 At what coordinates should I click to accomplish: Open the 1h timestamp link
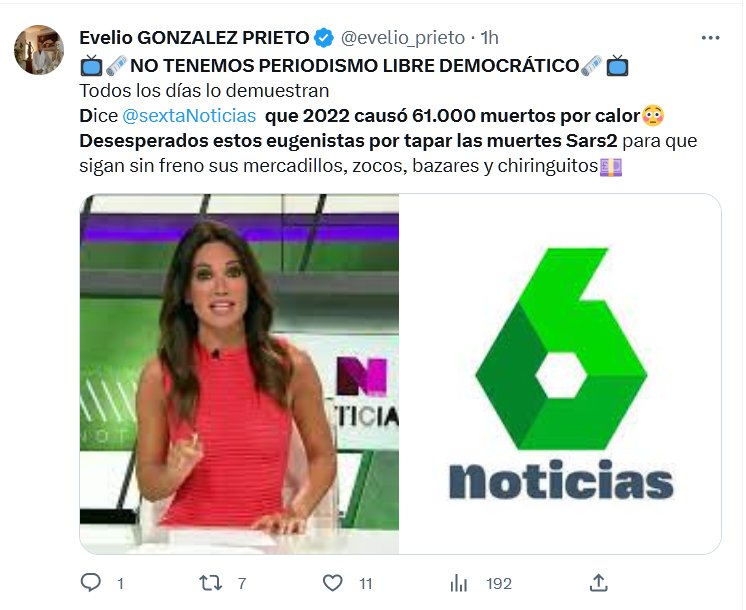[489, 38]
